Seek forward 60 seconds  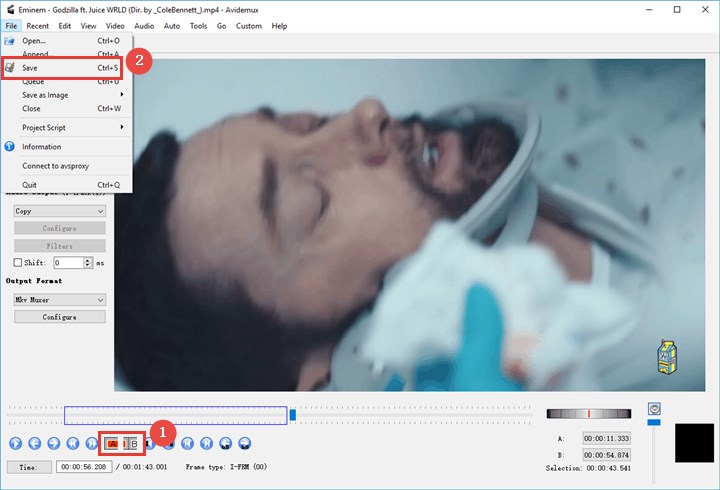click(245, 443)
